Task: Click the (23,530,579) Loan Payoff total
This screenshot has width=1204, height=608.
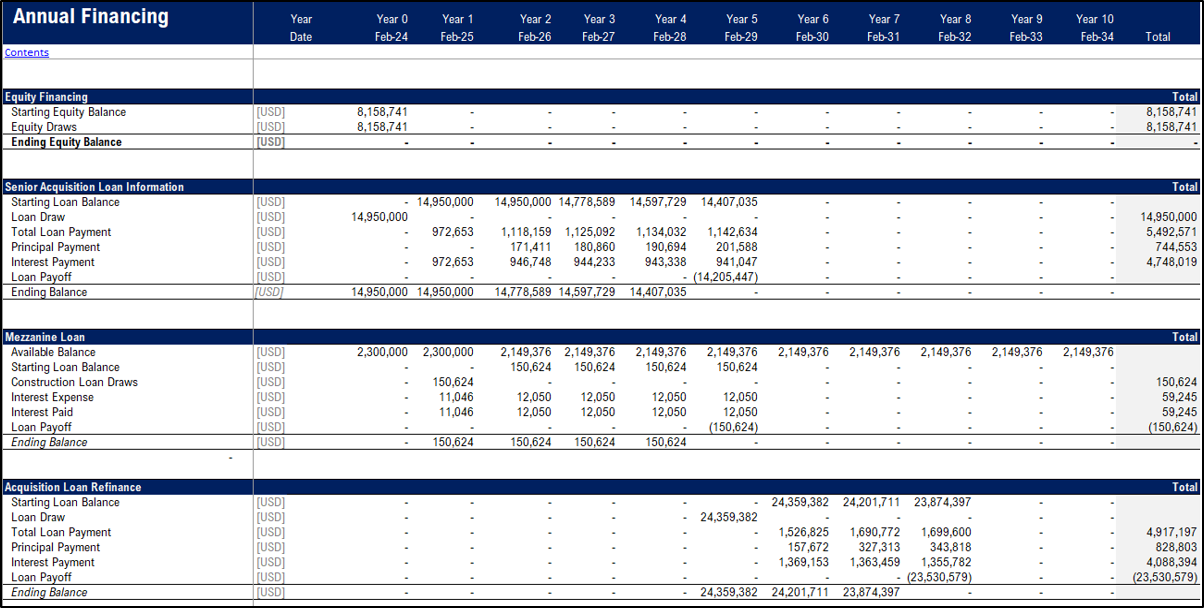Action: (x=1163, y=577)
